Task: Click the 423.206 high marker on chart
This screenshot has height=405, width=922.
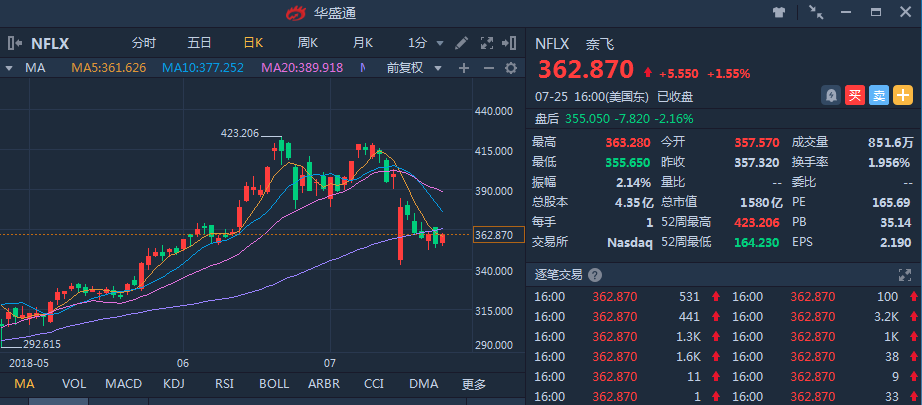Action: (240, 133)
